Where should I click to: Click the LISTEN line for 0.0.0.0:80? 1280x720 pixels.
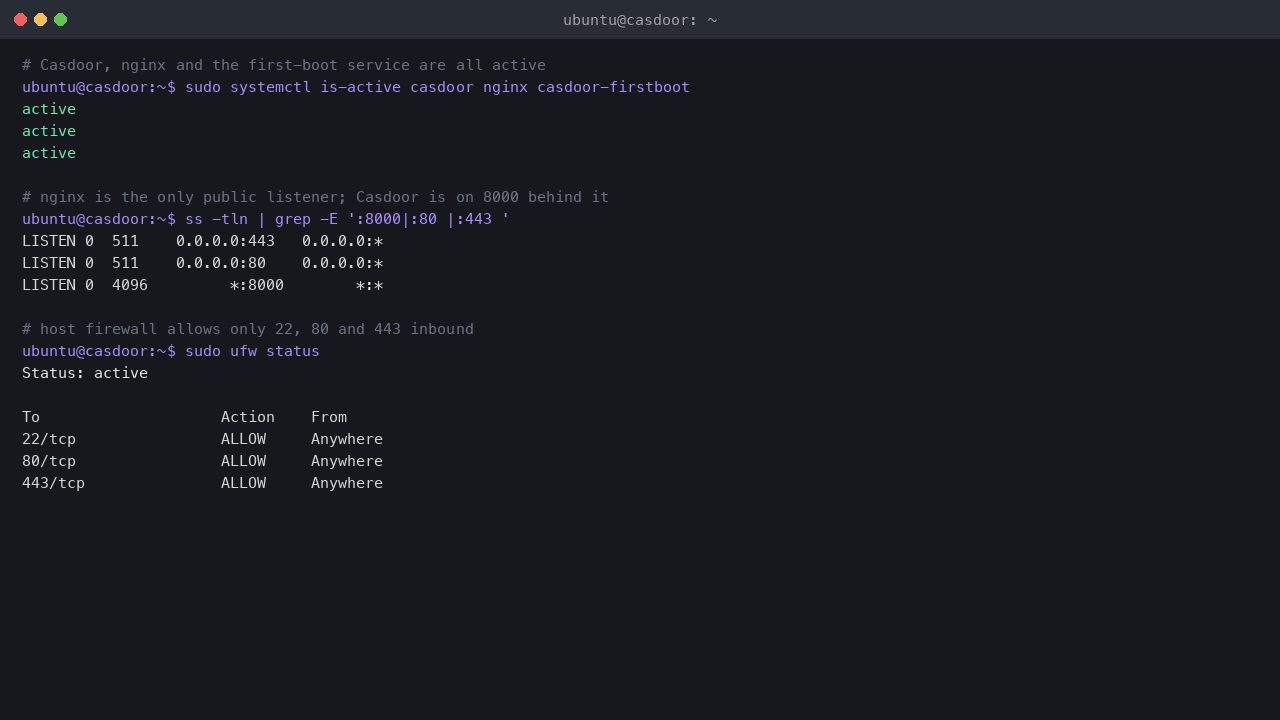(203, 263)
